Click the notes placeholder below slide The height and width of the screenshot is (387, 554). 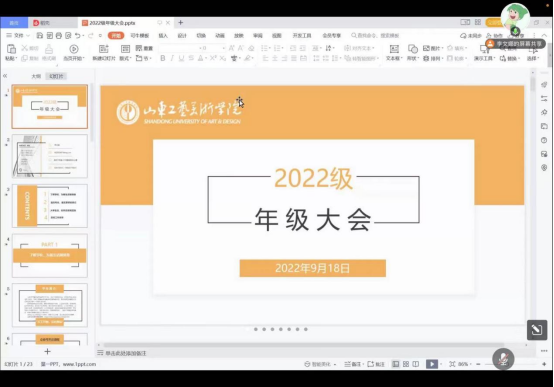click(126, 353)
